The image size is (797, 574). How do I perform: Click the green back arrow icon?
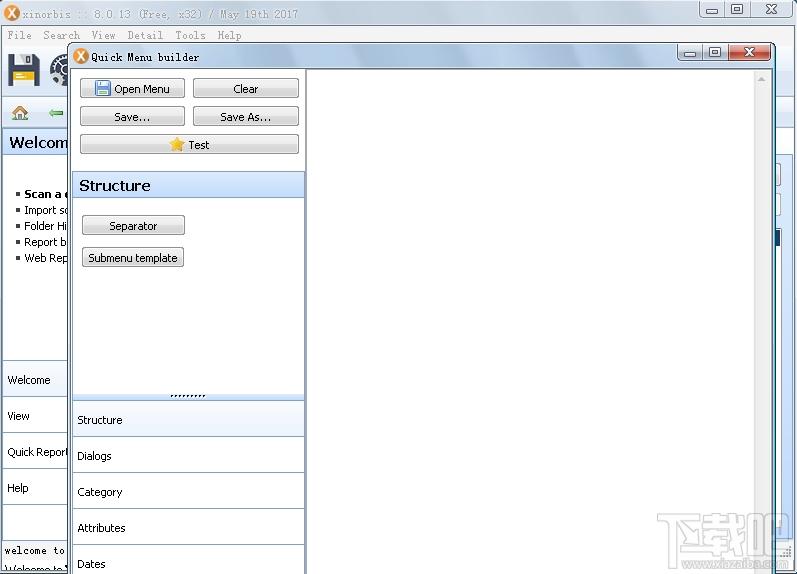pos(57,113)
